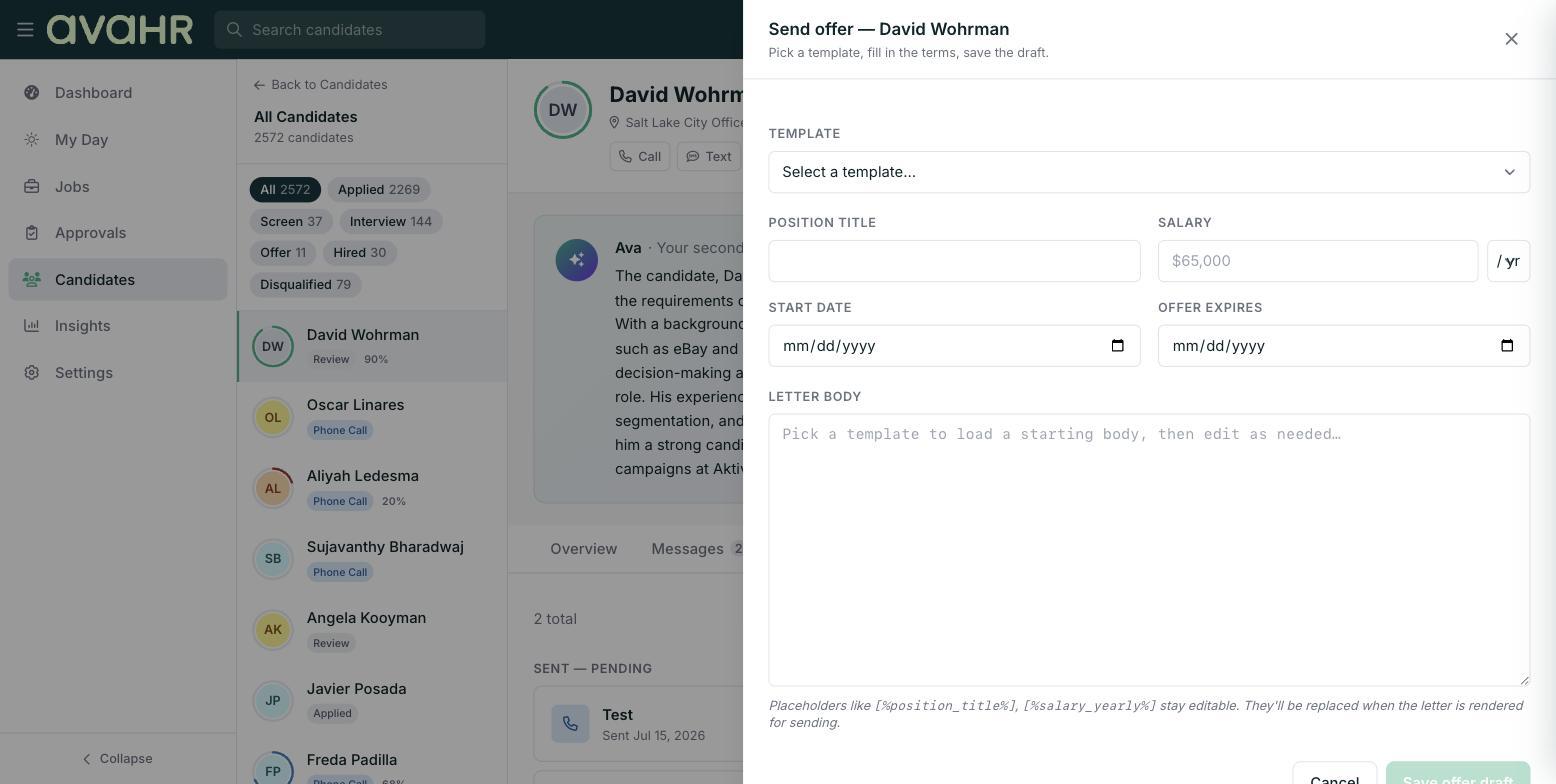This screenshot has height=784, width=1556.
Task: Click the Letter Body text area
Action: 1149,550
